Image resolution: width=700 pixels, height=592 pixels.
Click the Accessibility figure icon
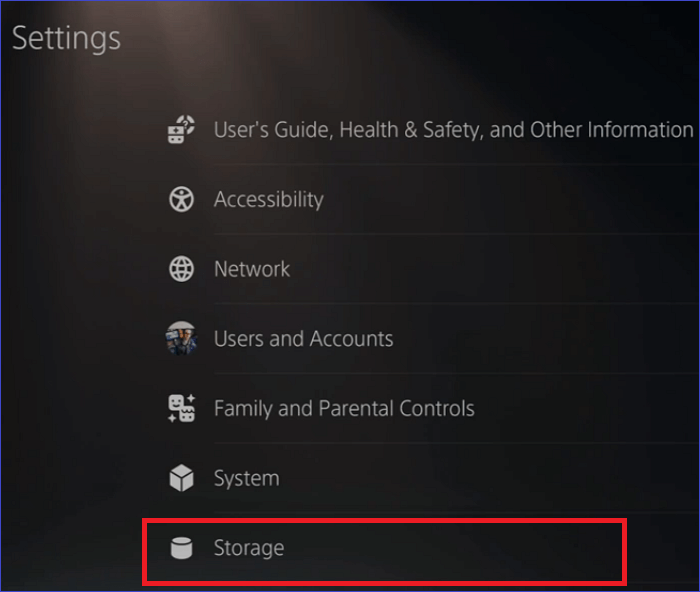point(181,199)
